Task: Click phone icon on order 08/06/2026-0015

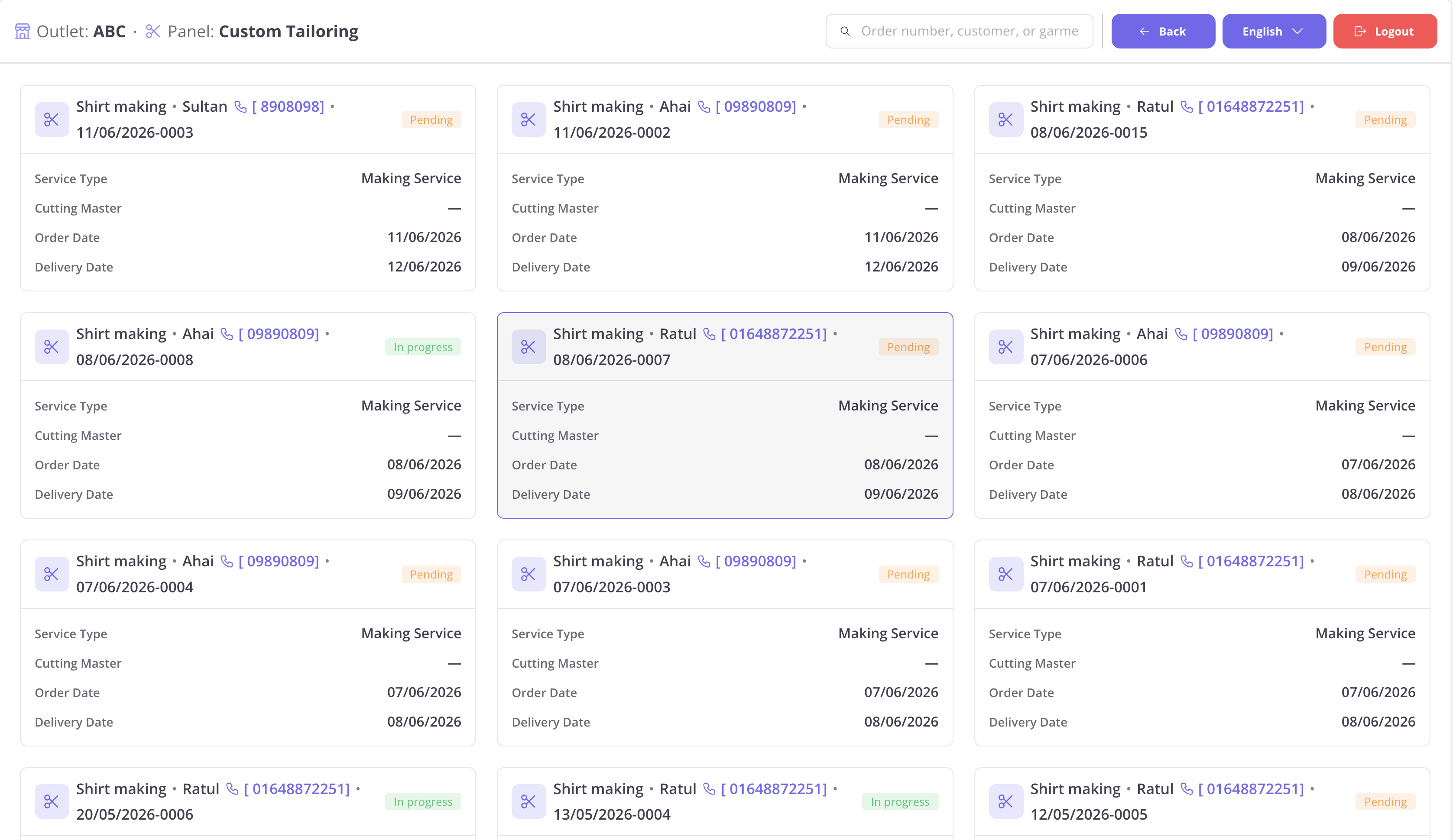Action: (x=1187, y=107)
